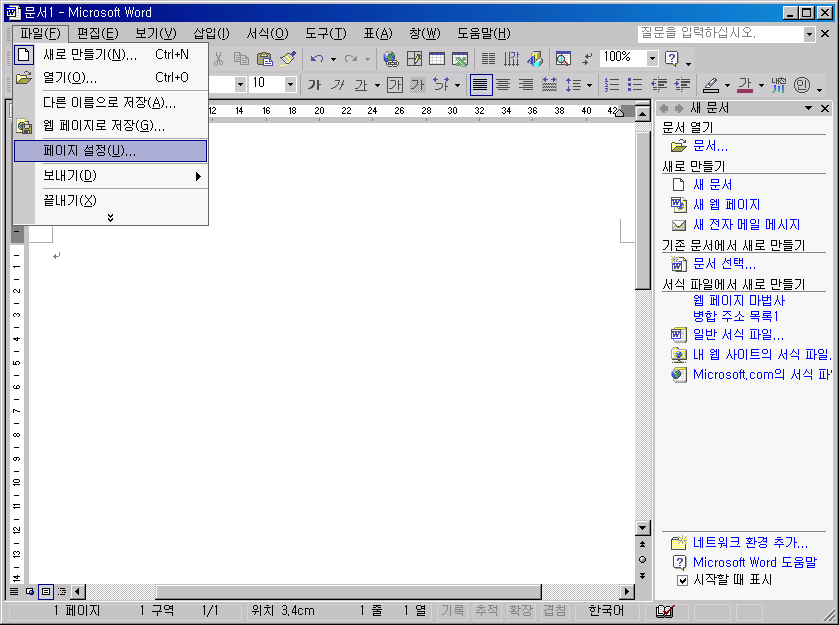
Task: Open the 보내기(D) submenu
Action: point(110,176)
